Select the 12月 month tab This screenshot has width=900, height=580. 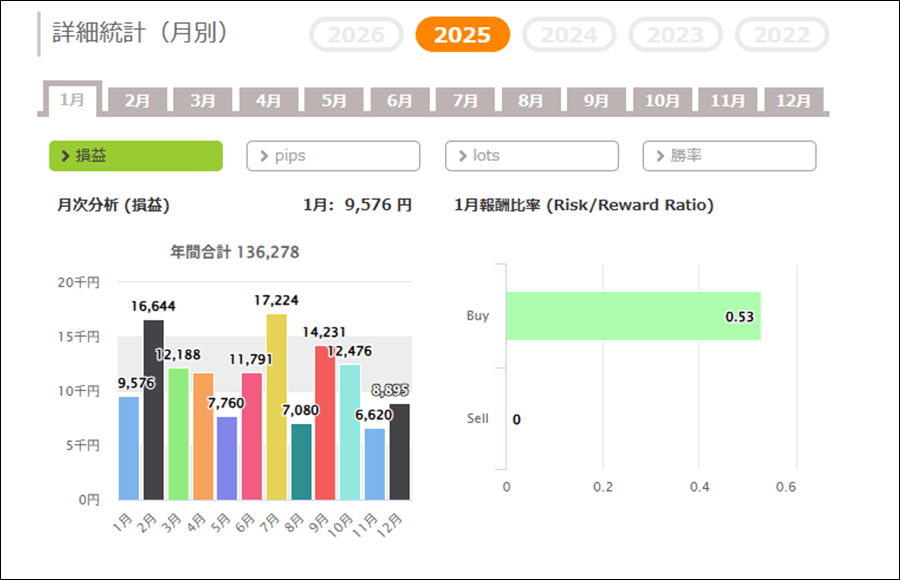[x=794, y=101]
